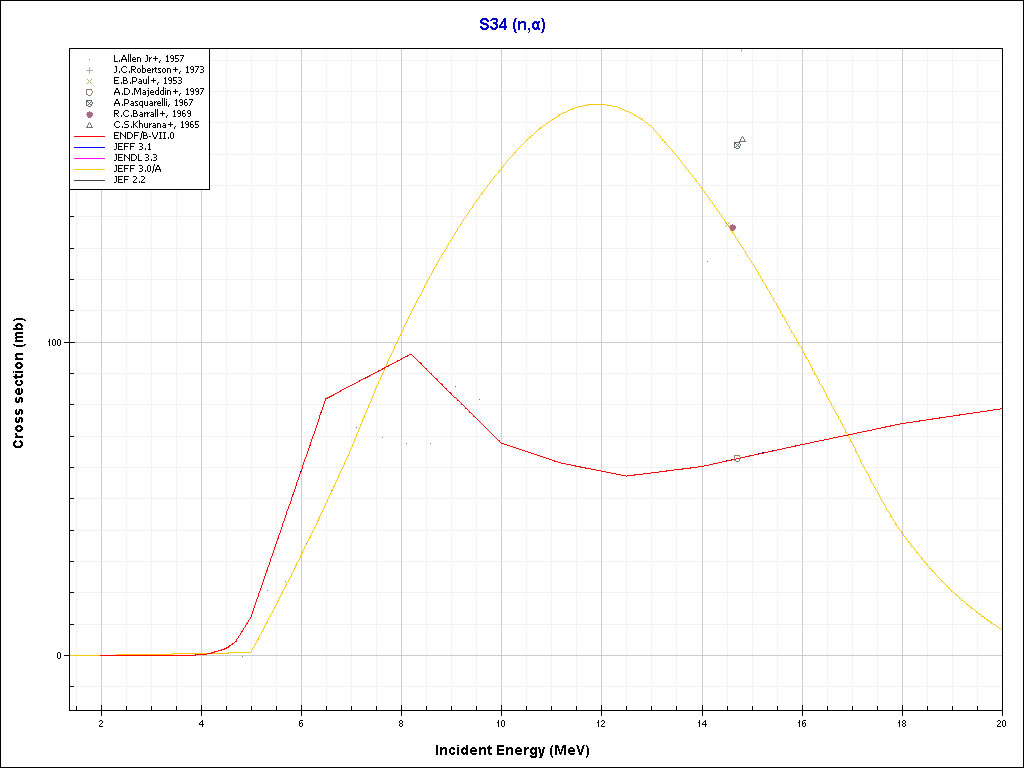
Task: Click the L.Allen Jr+, 1957 legend entry
Action: point(148,59)
